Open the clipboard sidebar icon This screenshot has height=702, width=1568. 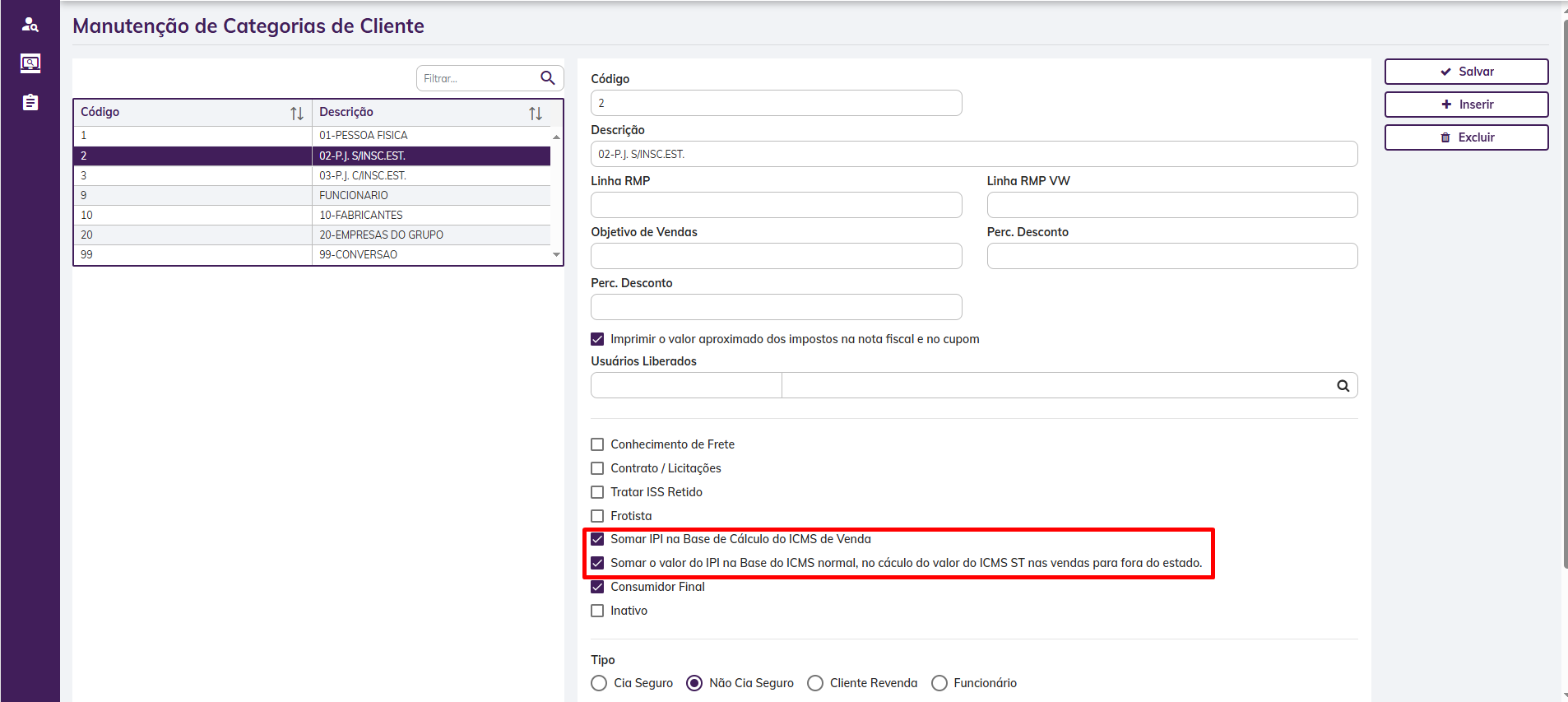point(30,102)
